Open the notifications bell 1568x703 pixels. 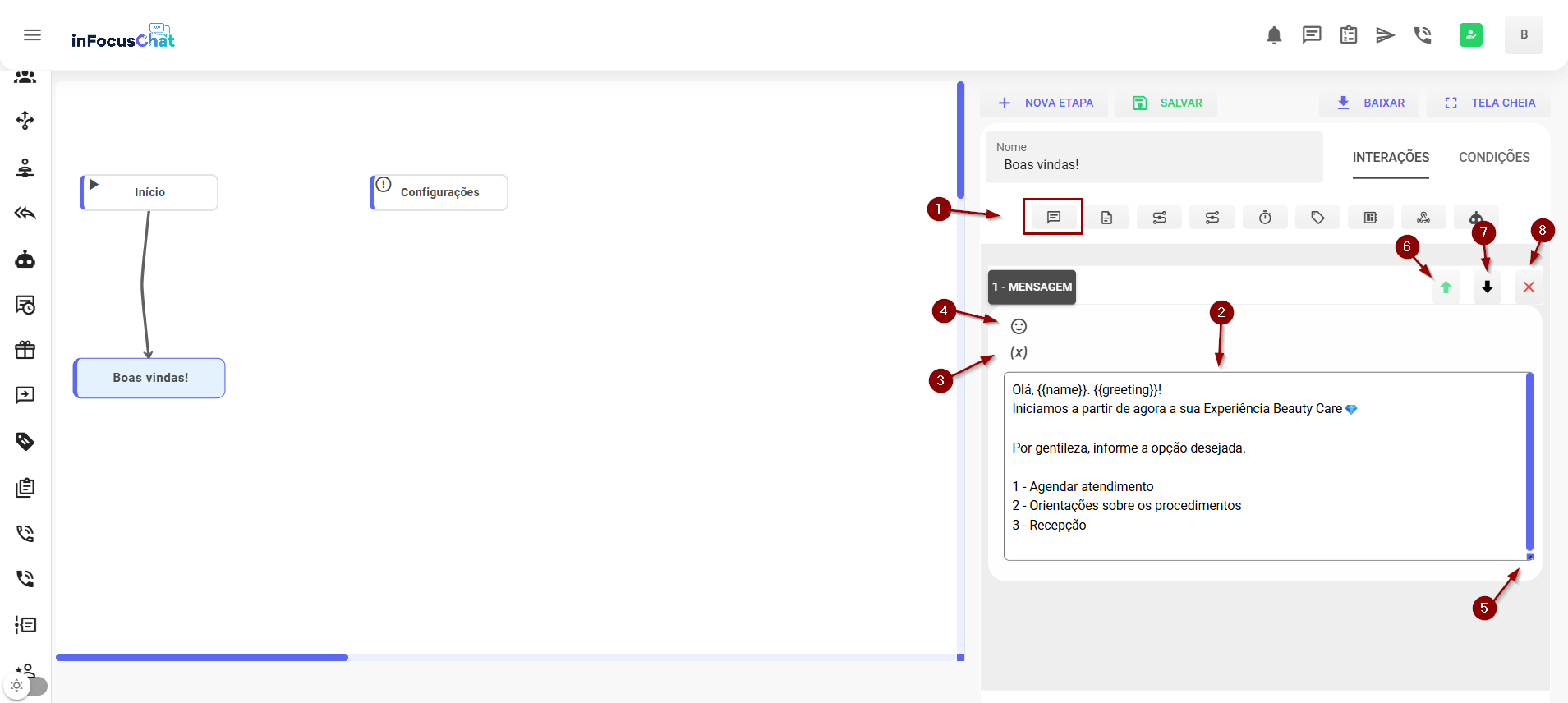click(x=1274, y=35)
